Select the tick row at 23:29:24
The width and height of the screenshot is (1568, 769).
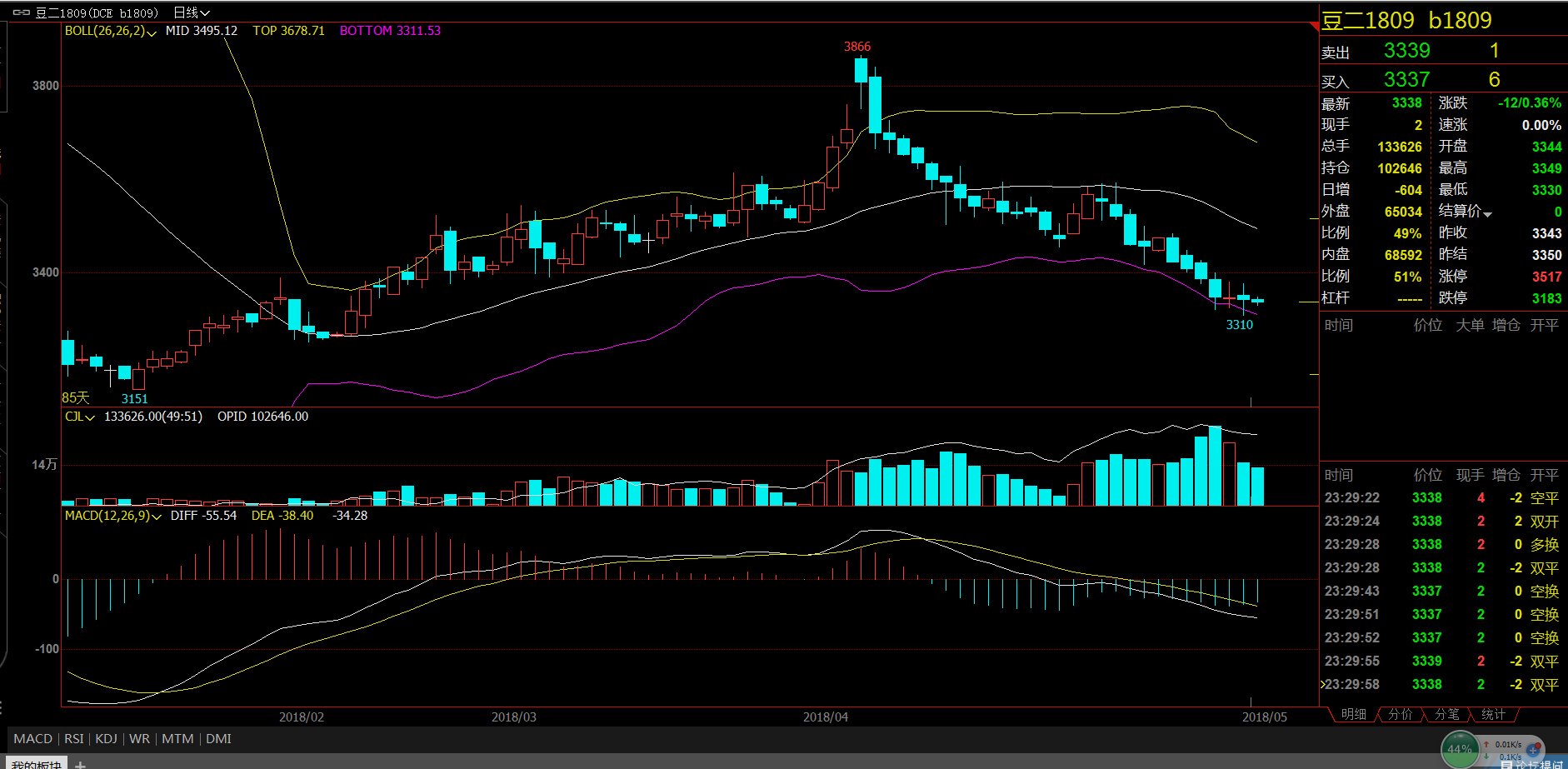[1442, 522]
